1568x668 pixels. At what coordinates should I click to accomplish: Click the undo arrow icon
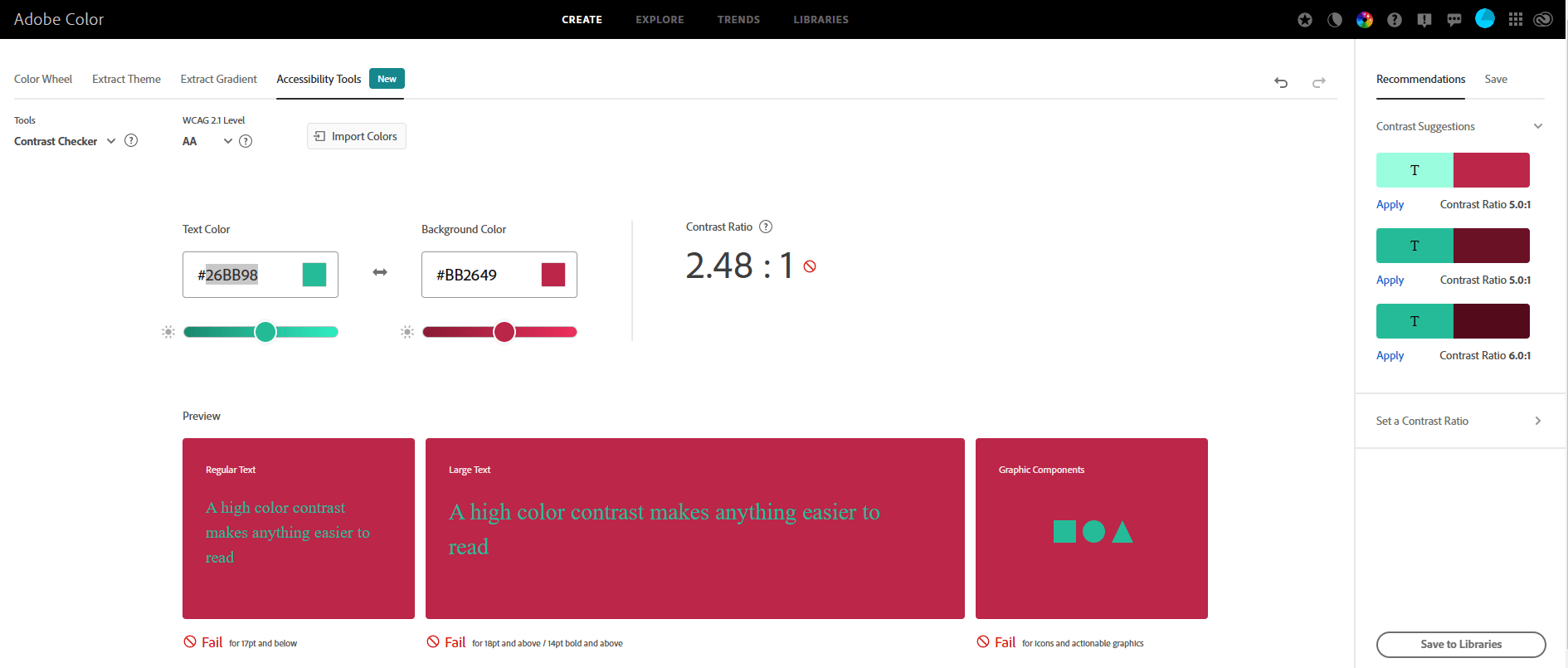point(1281,82)
